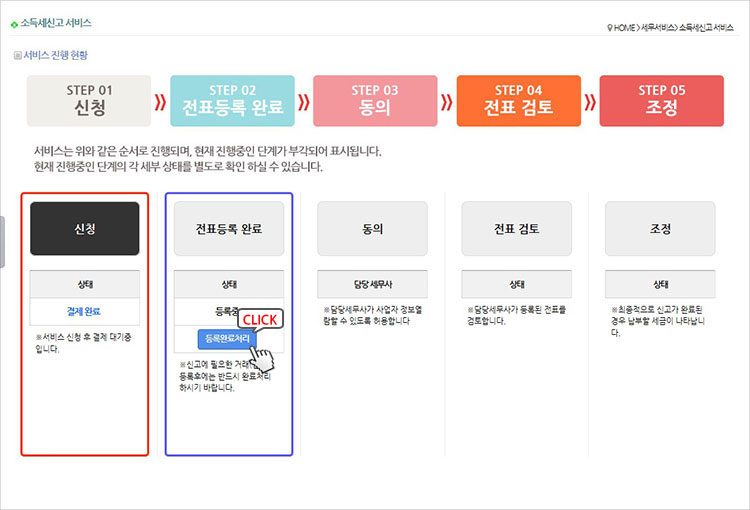Go to HOME in the breadcrumb
750x510 pixels.
point(624,28)
